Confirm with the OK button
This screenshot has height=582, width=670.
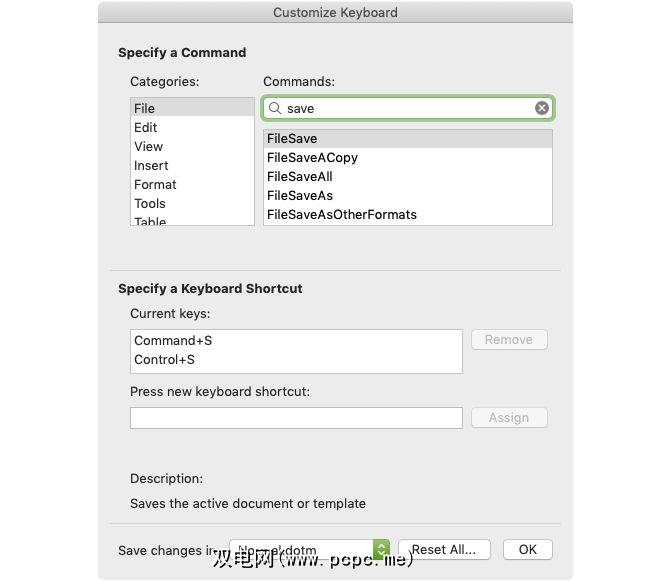[x=527, y=549]
